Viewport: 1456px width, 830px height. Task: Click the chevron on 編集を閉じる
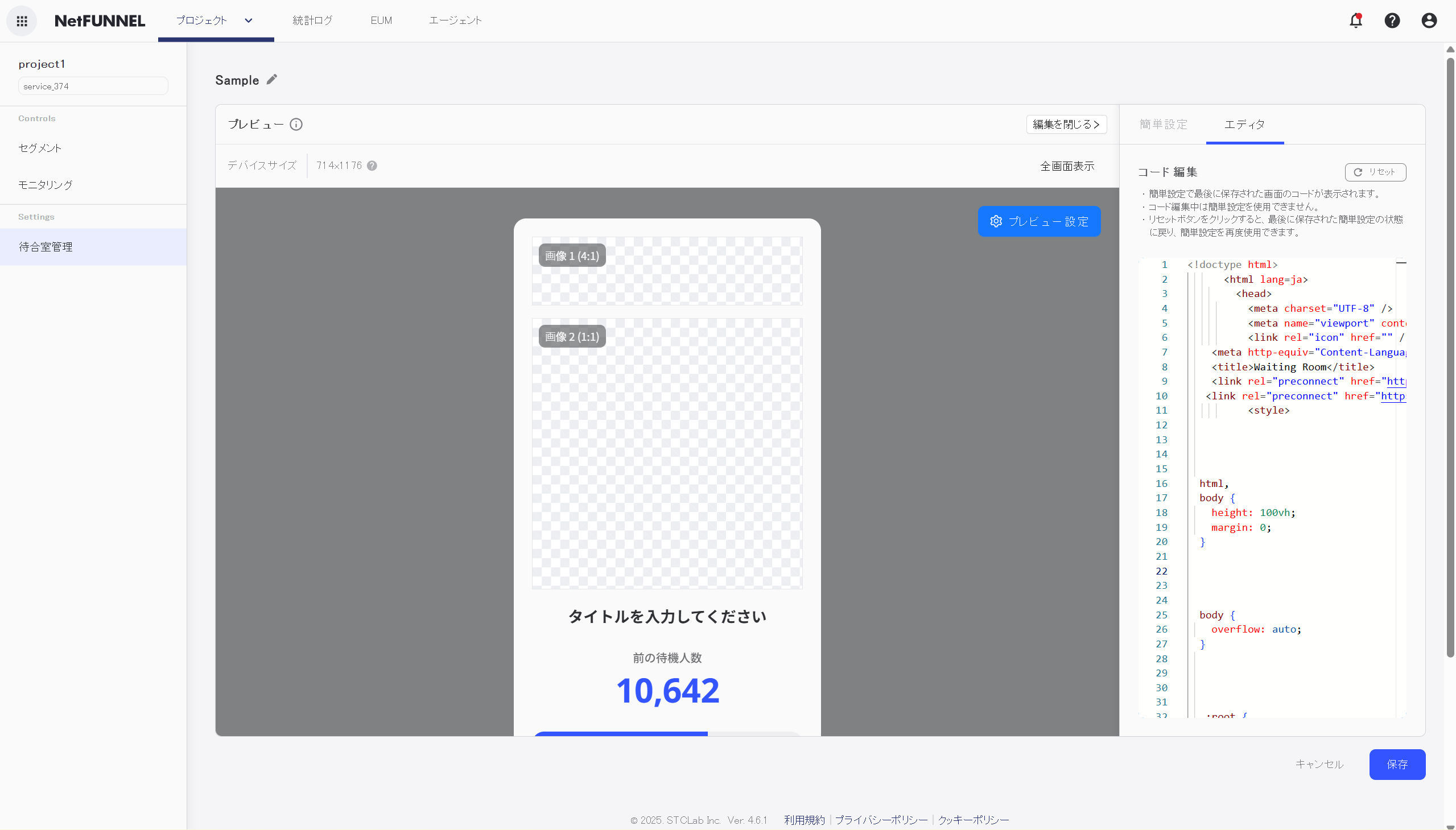[1098, 123]
